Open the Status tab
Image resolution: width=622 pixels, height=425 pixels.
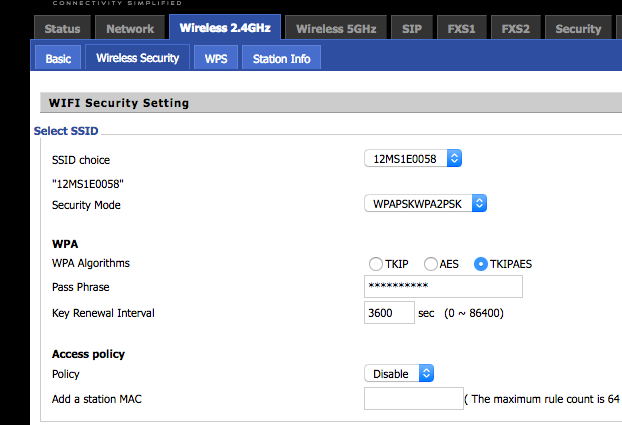point(62,29)
